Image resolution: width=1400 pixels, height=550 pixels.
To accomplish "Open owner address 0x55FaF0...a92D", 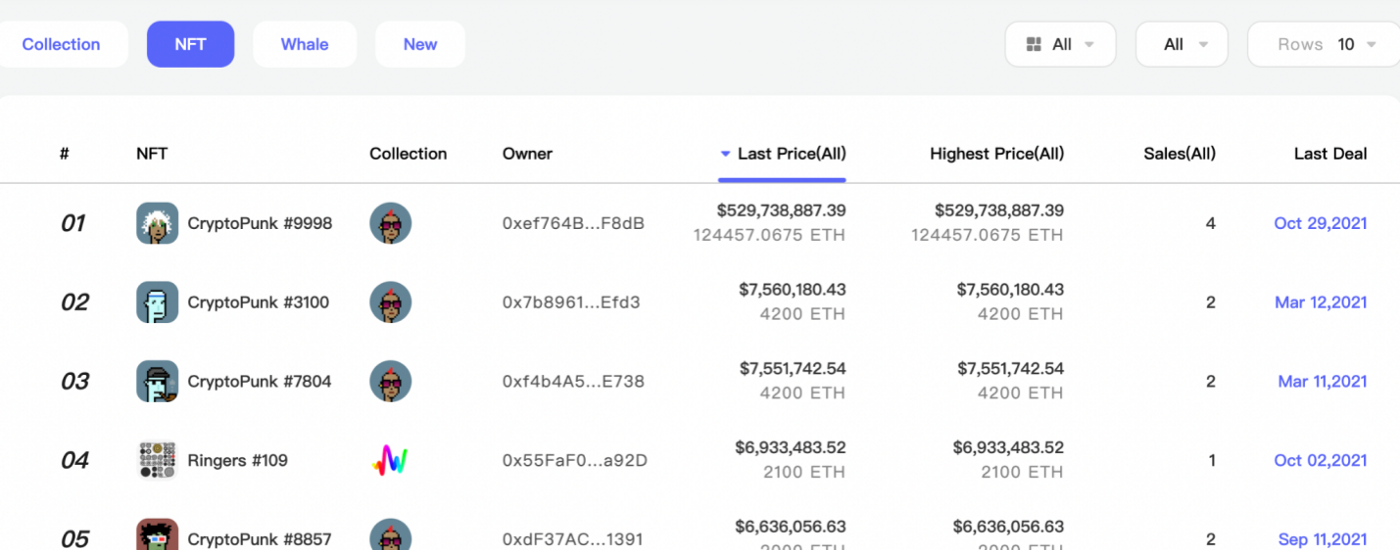I will pos(575,460).
